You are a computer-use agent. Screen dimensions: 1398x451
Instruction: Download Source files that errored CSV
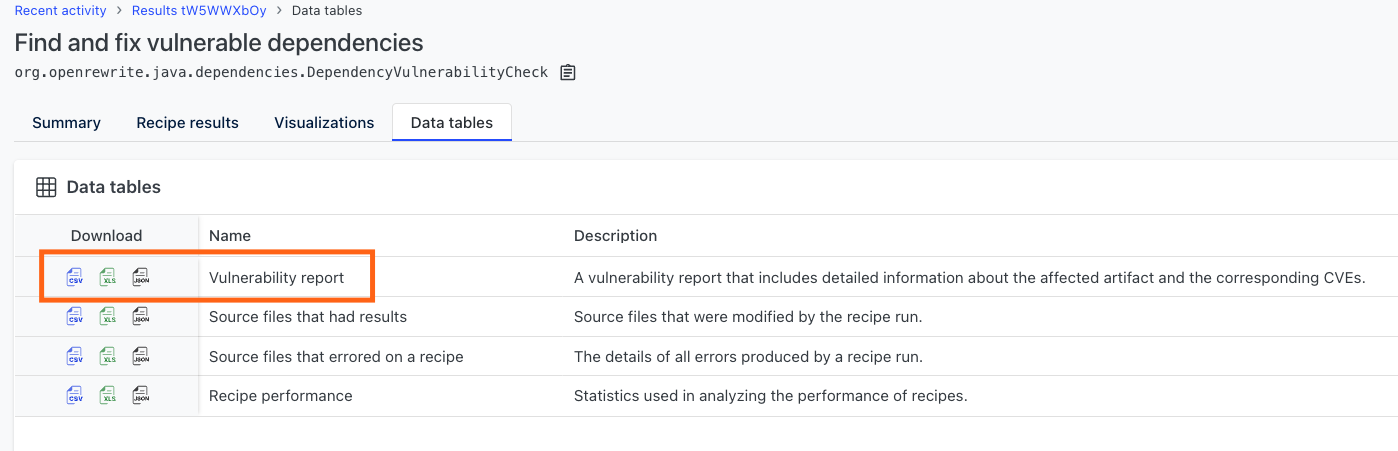75,356
